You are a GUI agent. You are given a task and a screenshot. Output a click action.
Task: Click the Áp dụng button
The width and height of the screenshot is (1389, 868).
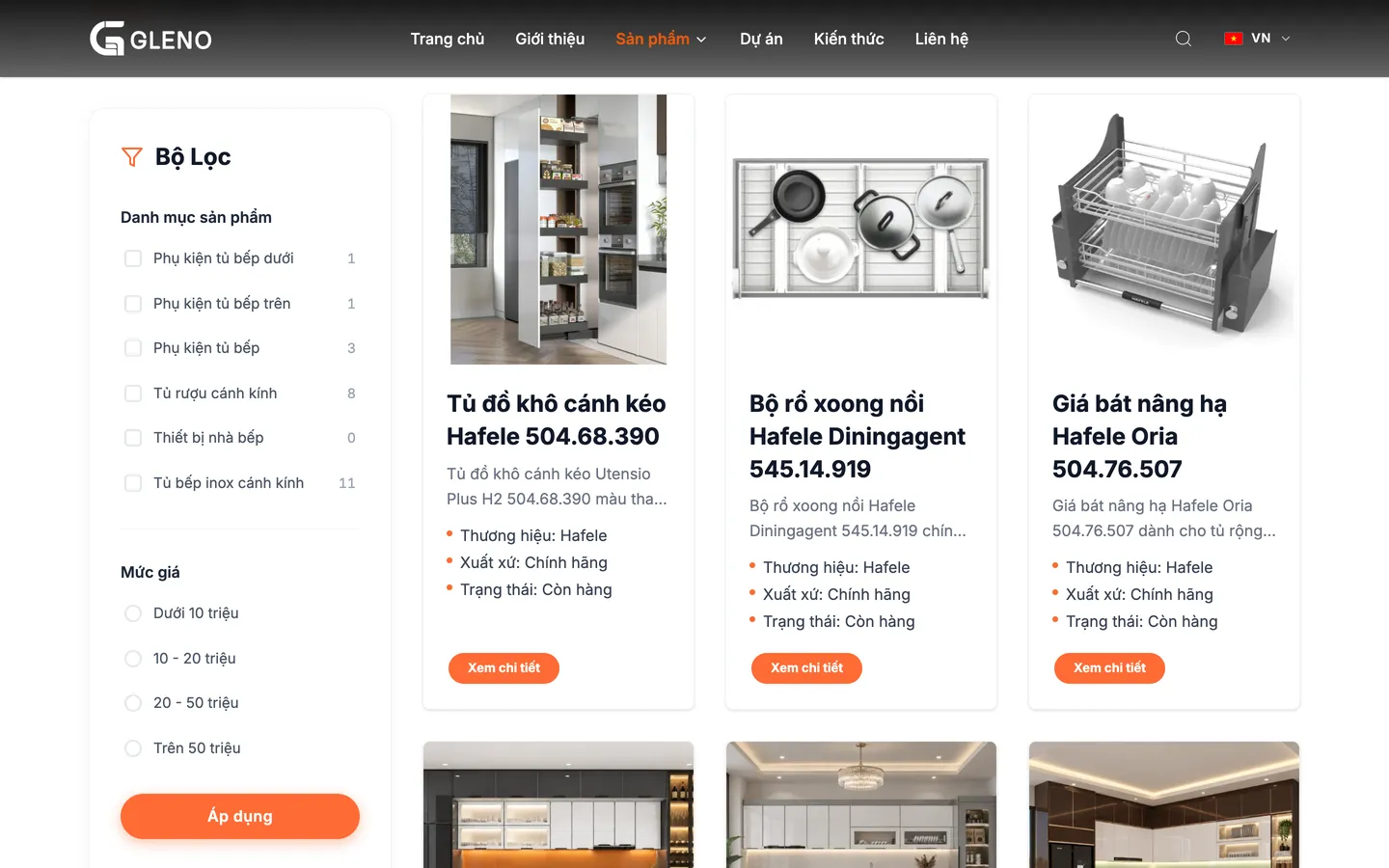(x=240, y=816)
